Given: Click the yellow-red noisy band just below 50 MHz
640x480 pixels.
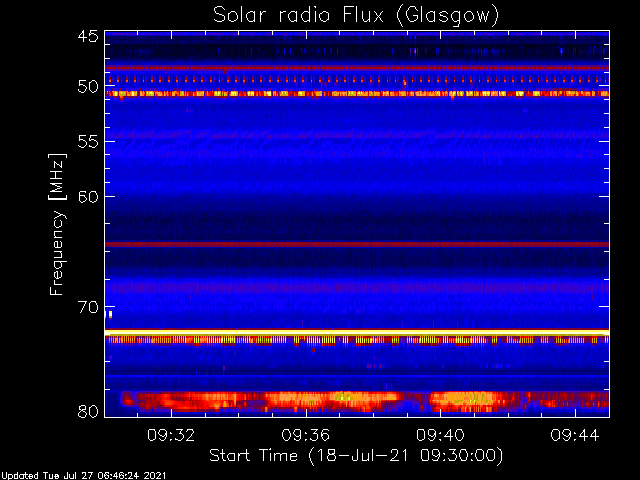Looking at the screenshot, I should (x=357, y=94).
